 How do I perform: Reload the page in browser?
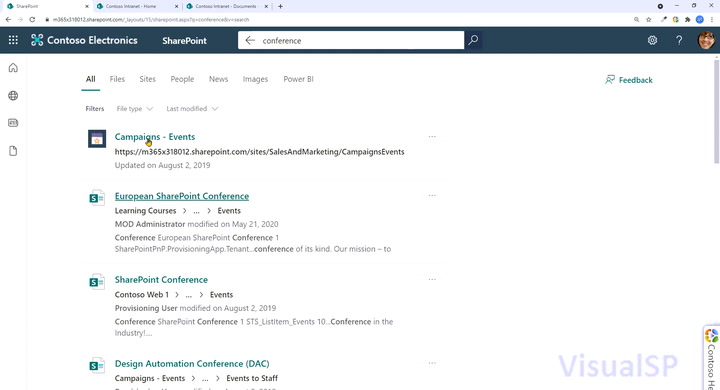(32, 20)
